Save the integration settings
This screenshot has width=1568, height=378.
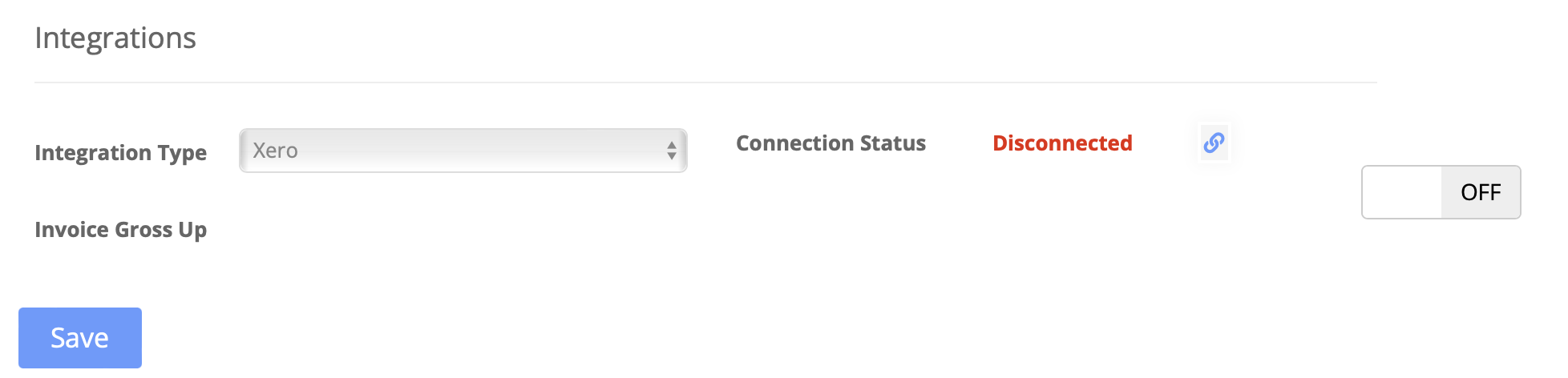80,338
